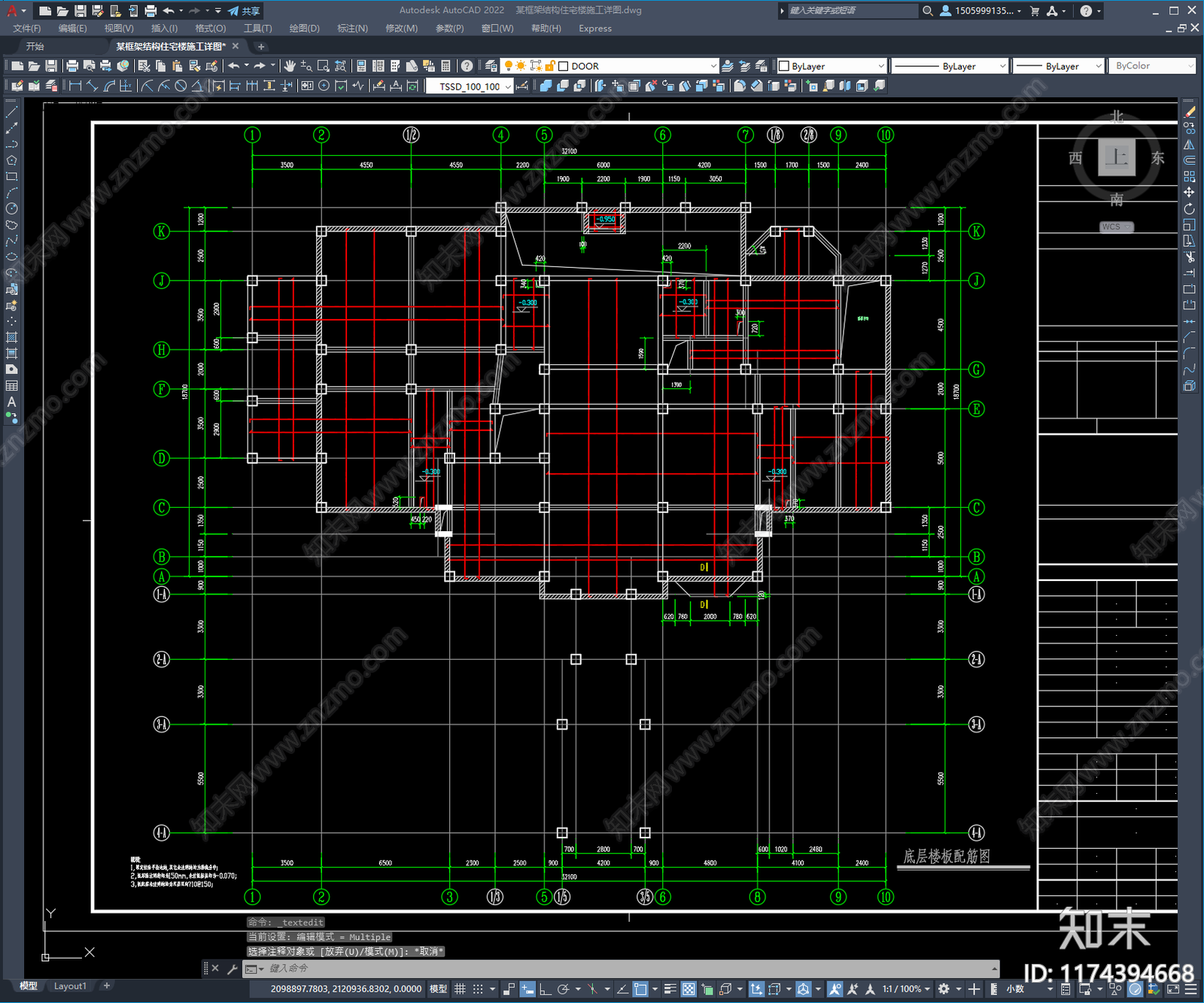Viewport: 1204px width, 1003px height.
Task: Select the Multiline Text tool
Action: coord(11,402)
